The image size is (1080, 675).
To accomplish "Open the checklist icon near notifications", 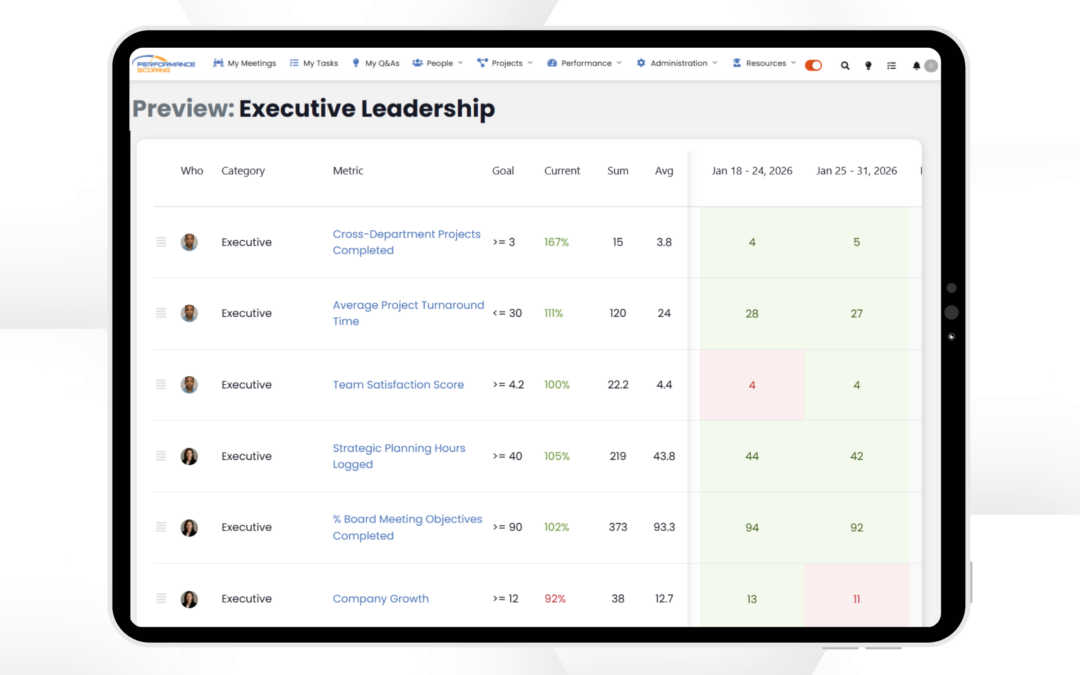I will 891,64.
